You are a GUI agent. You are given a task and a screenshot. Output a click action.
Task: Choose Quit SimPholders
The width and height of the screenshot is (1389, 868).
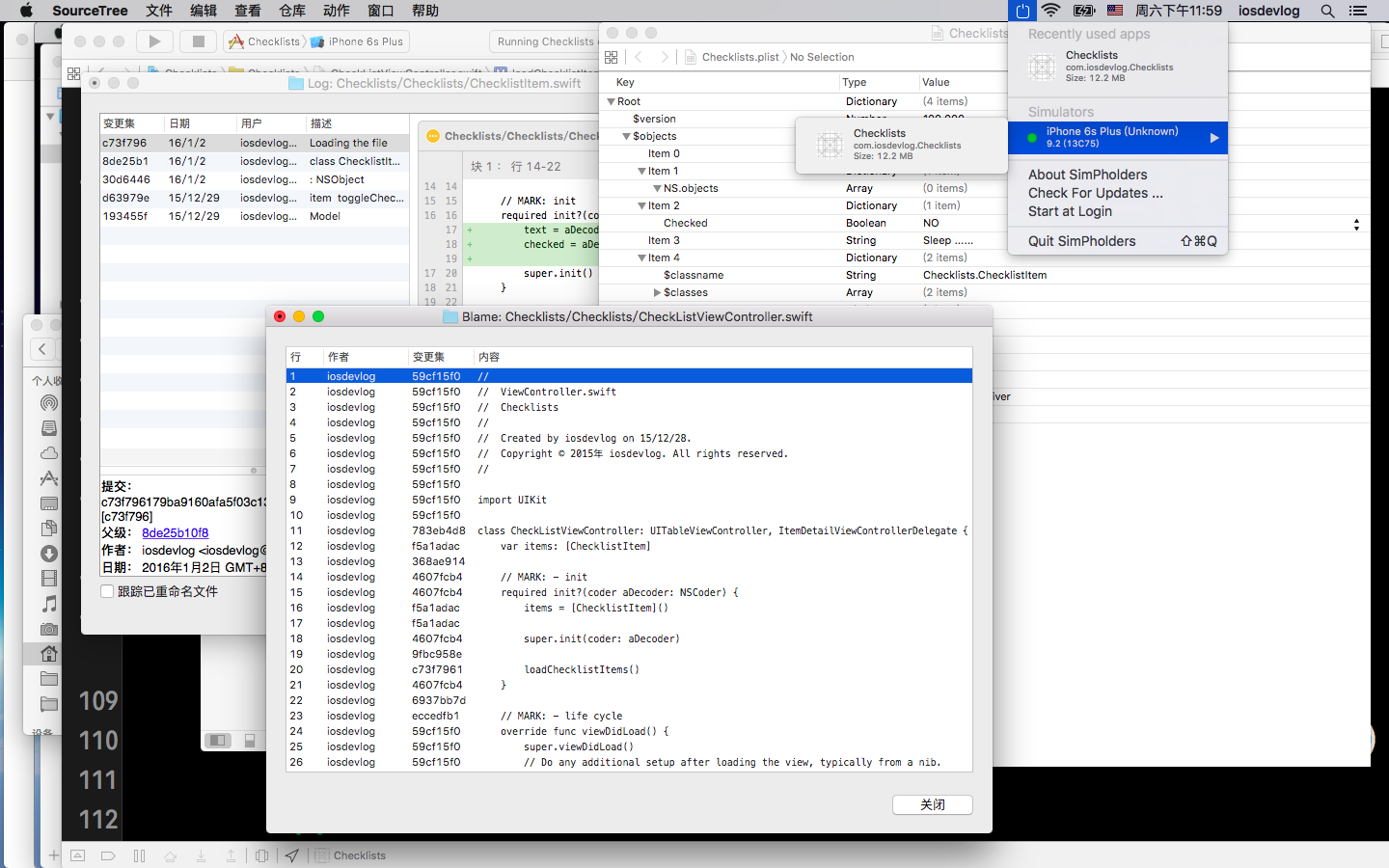1118,241
